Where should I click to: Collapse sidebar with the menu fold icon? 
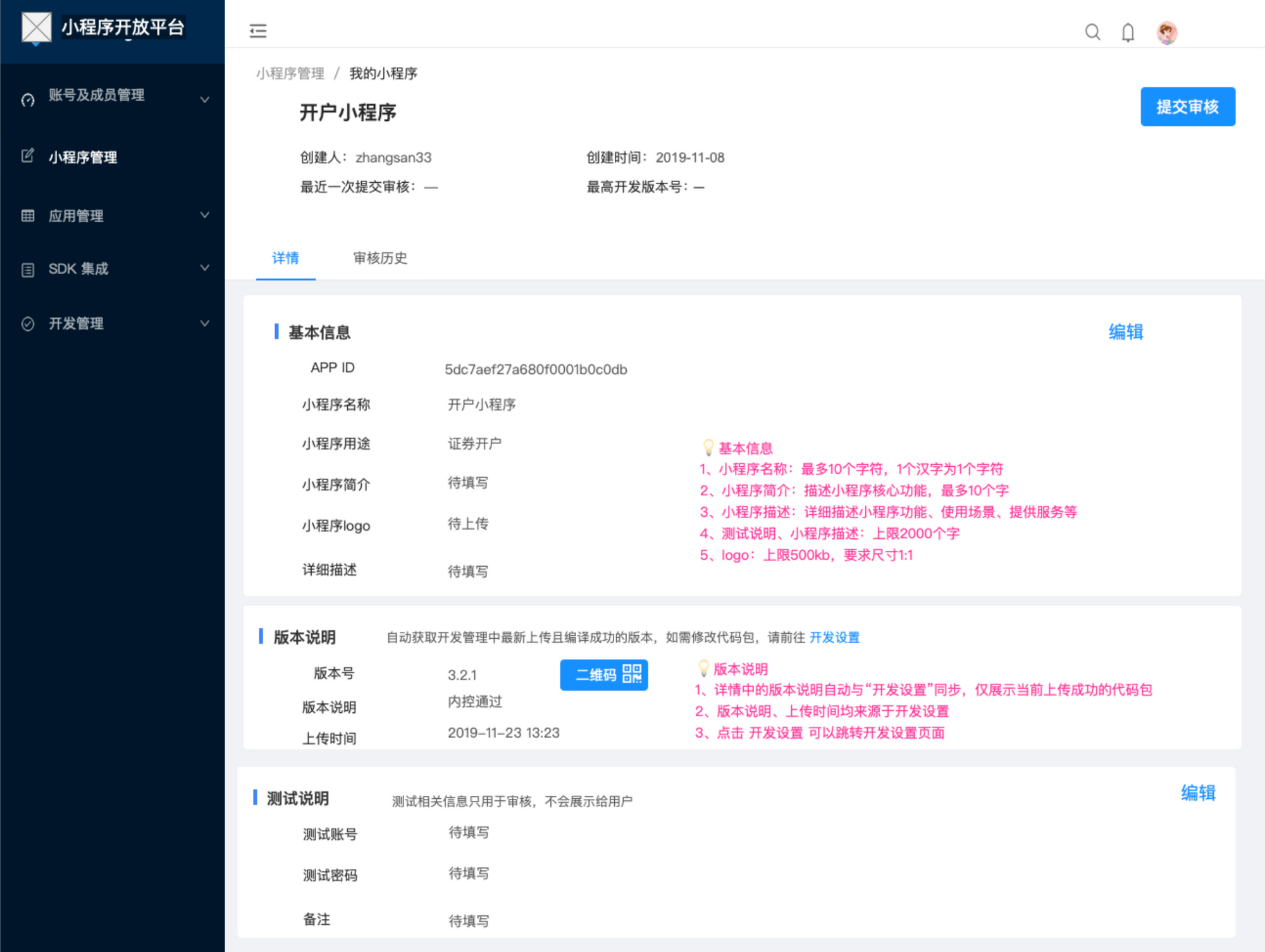click(258, 30)
